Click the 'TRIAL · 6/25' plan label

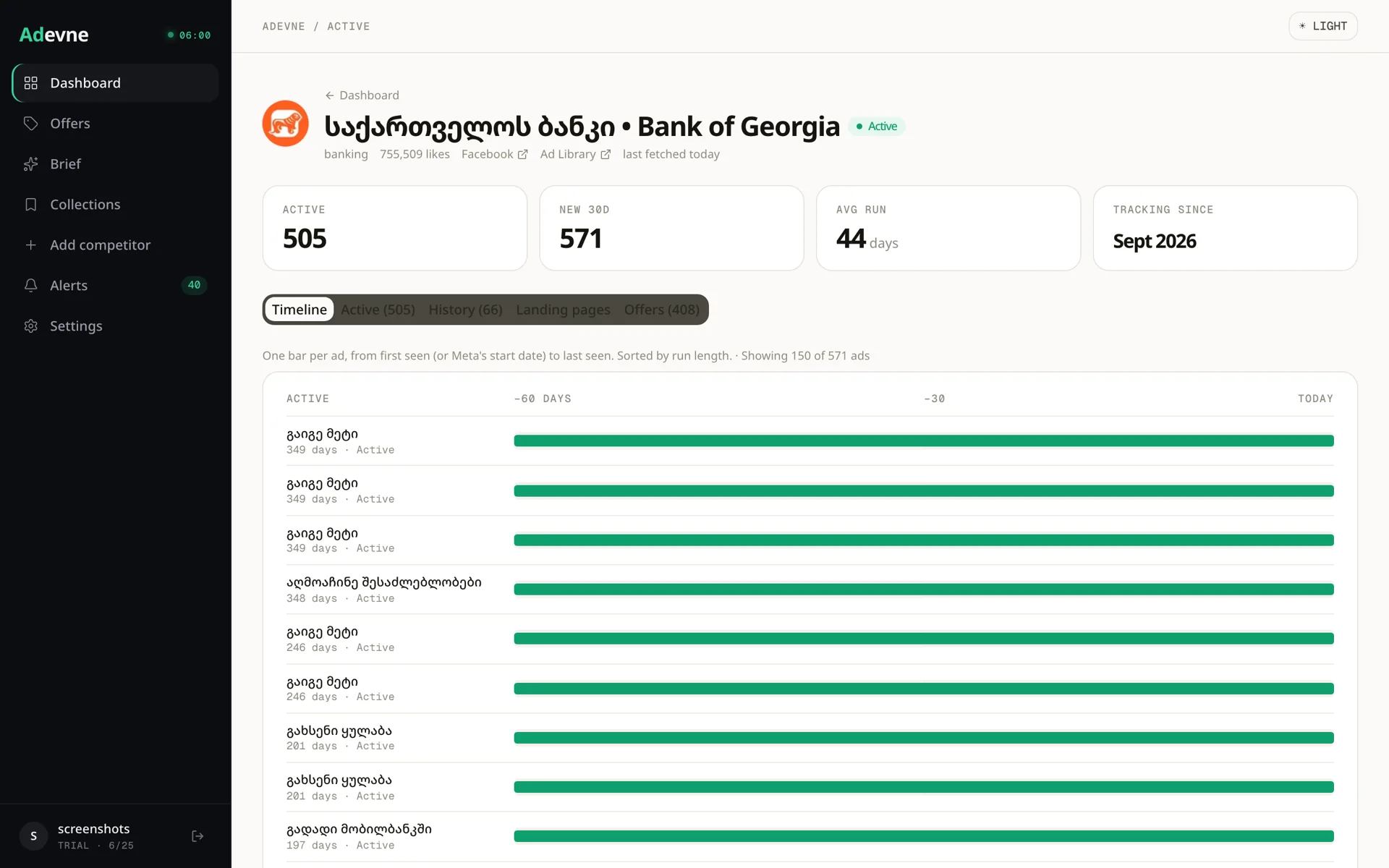[x=95, y=846]
